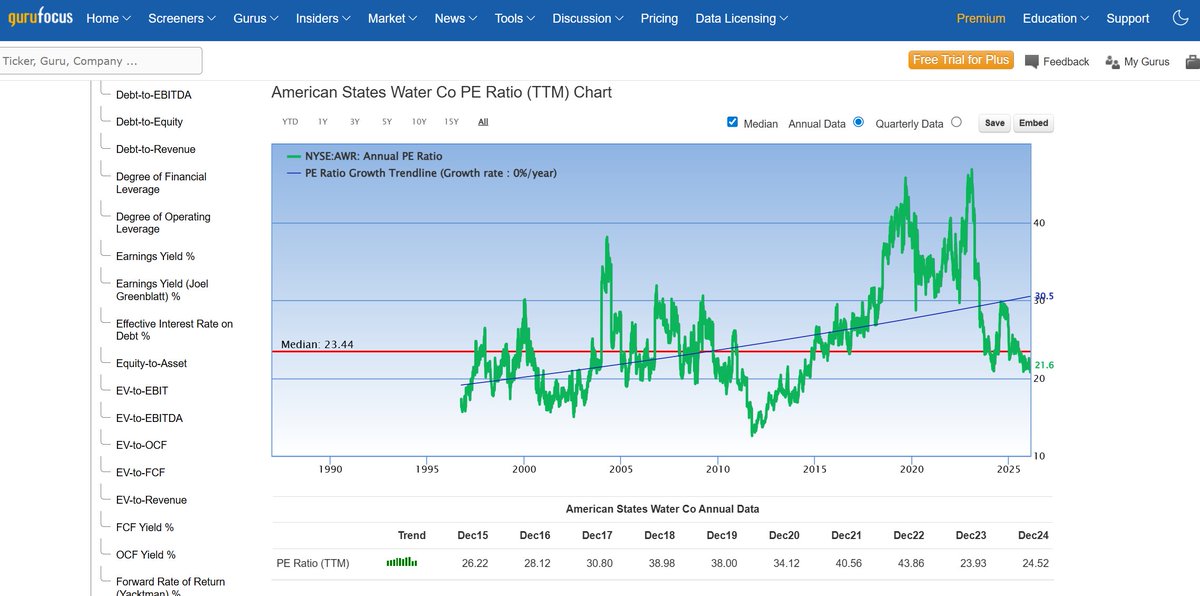
Task: Expand the Discussion dropdown menu
Action: tap(589, 18)
